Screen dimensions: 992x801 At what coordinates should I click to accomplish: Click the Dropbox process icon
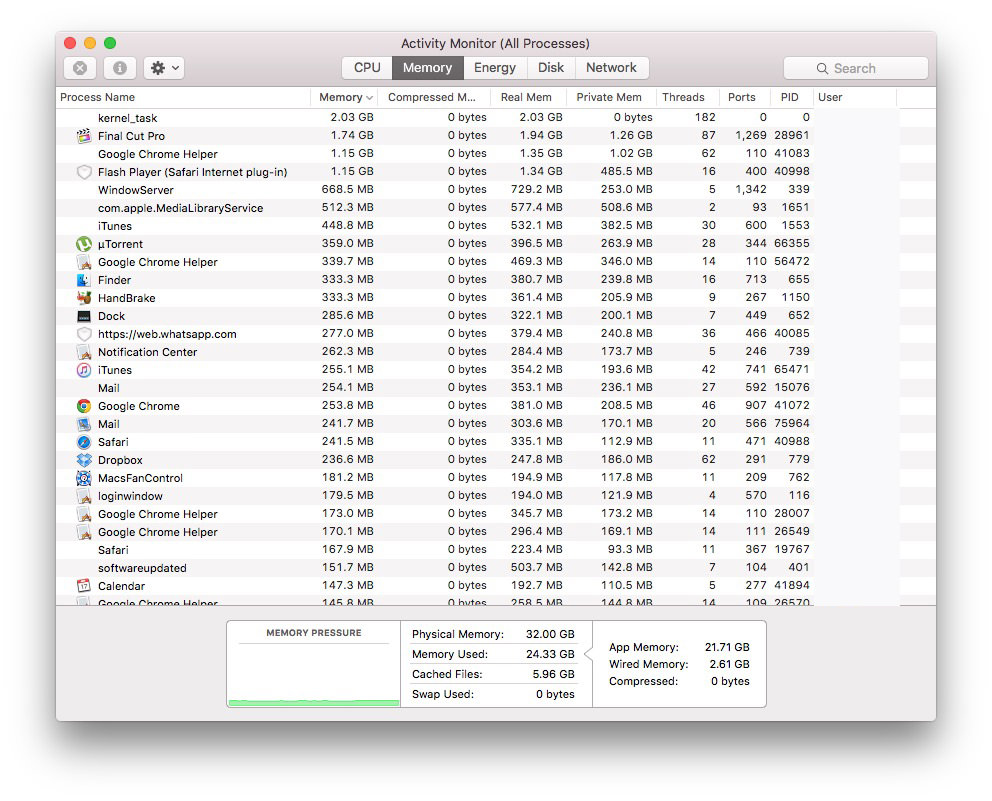(x=84, y=460)
